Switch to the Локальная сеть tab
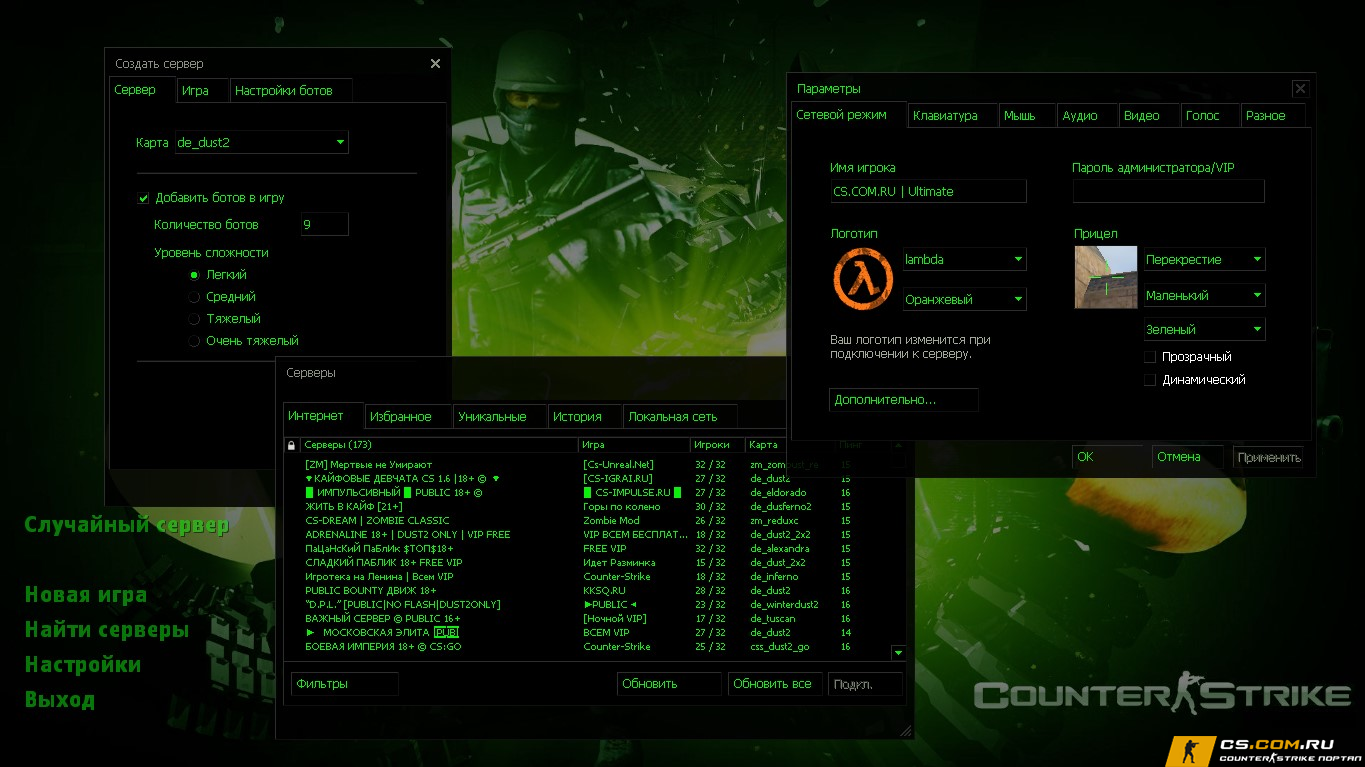This screenshot has height=767, width=1365. (680, 416)
